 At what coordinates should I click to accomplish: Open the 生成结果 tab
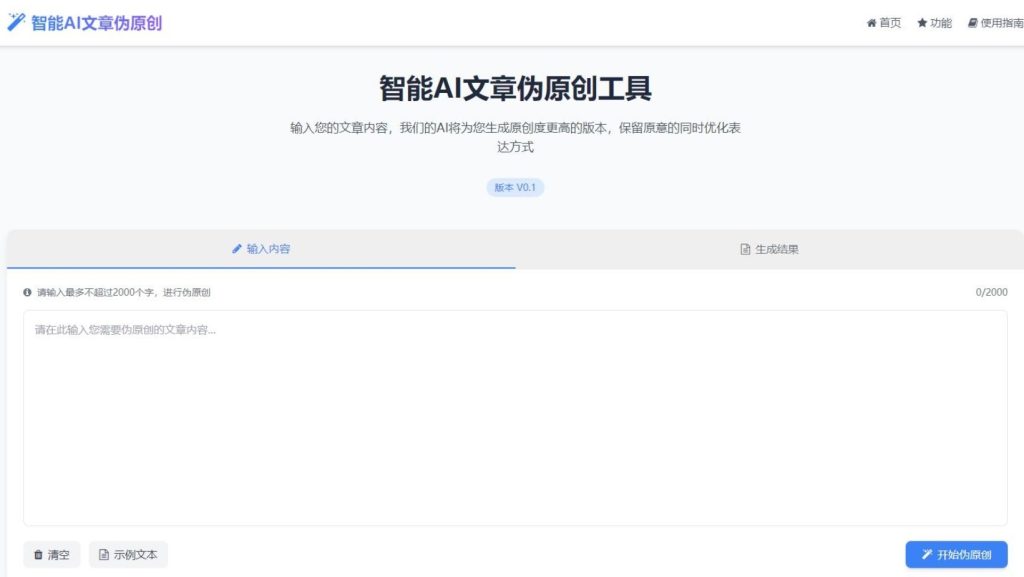tap(769, 249)
